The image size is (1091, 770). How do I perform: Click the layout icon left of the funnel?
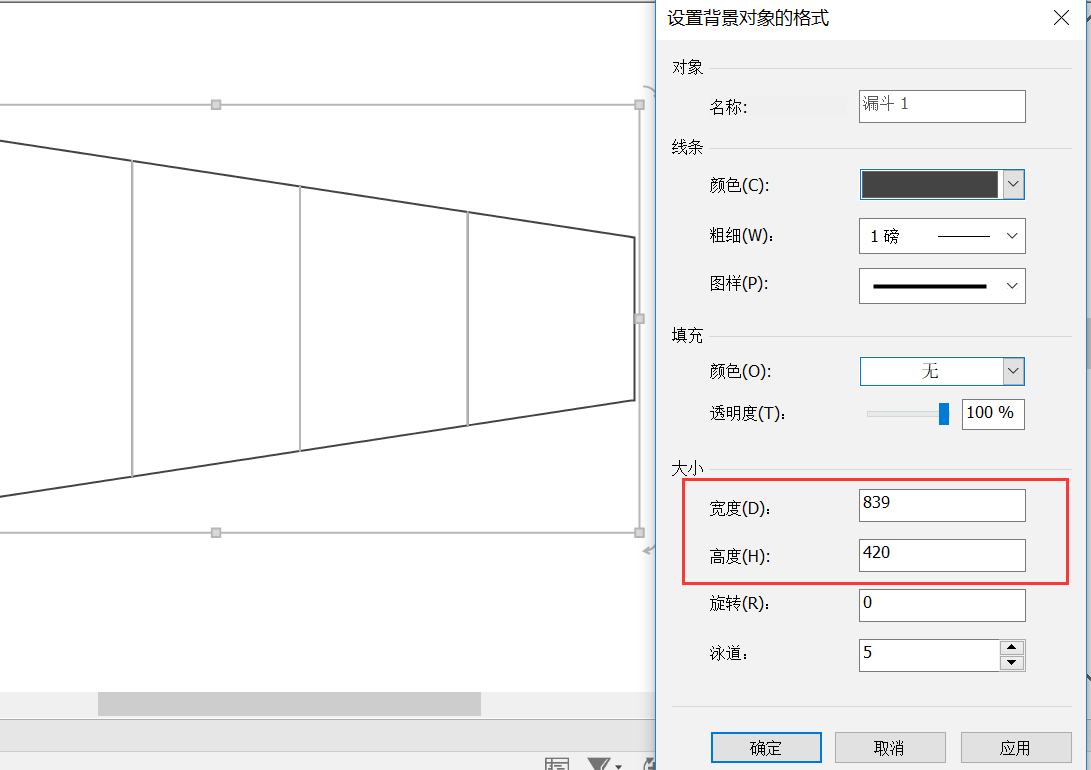point(557,765)
